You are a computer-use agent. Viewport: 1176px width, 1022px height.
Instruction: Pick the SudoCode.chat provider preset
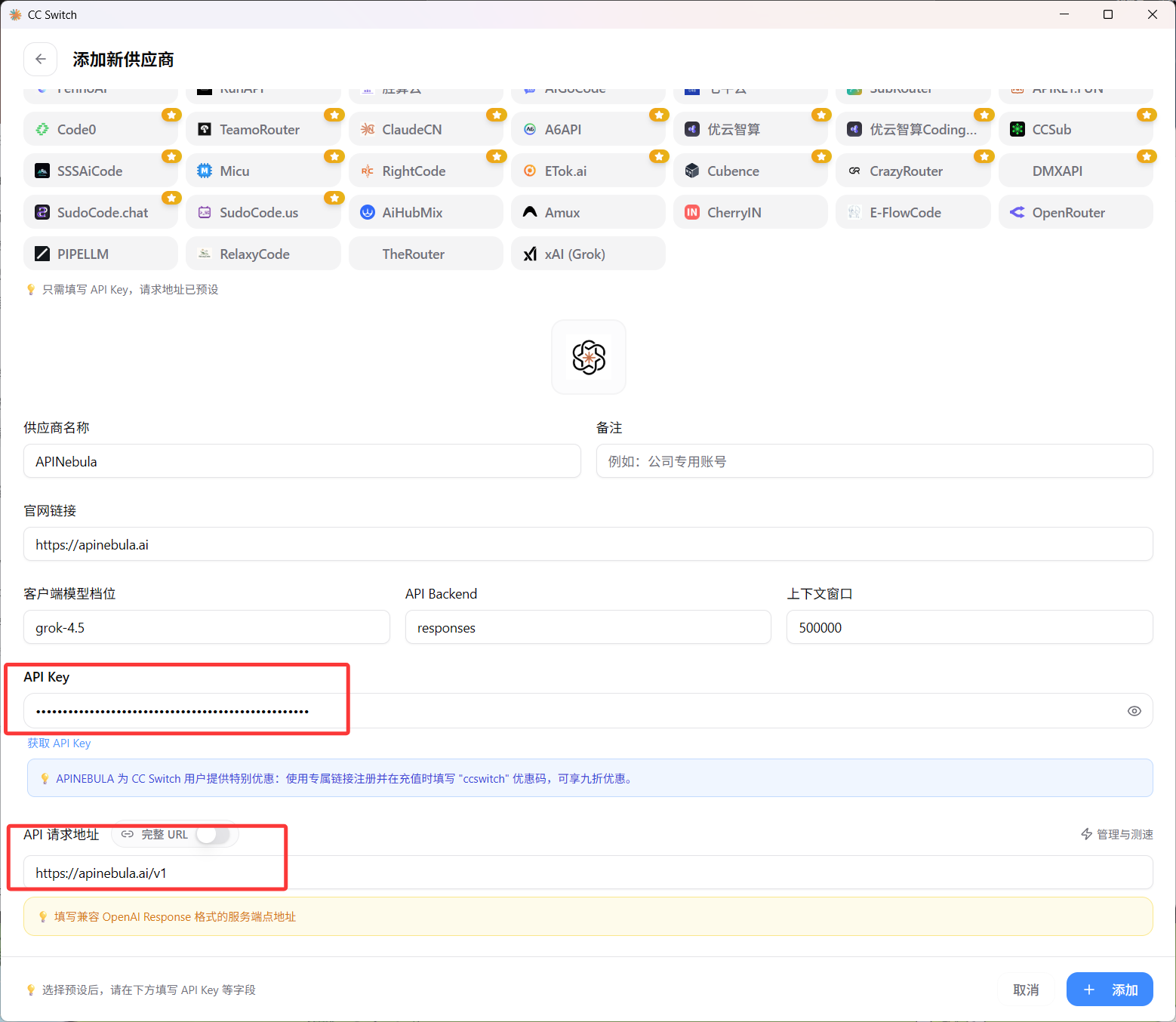pyautogui.click(x=100, y=212)
